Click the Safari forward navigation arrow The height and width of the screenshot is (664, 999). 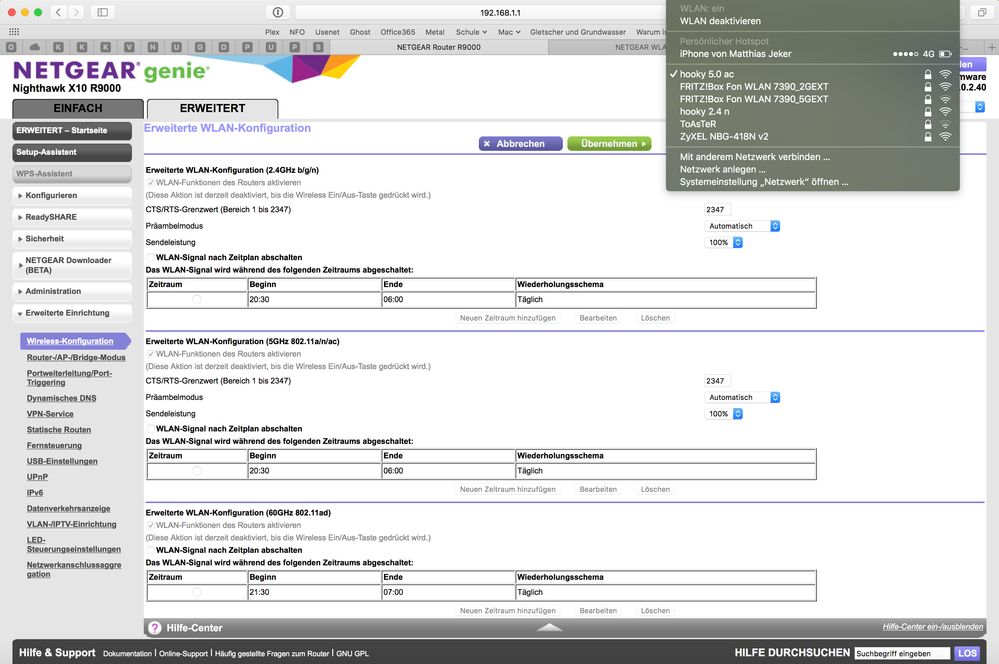click(x=77, y=12)
